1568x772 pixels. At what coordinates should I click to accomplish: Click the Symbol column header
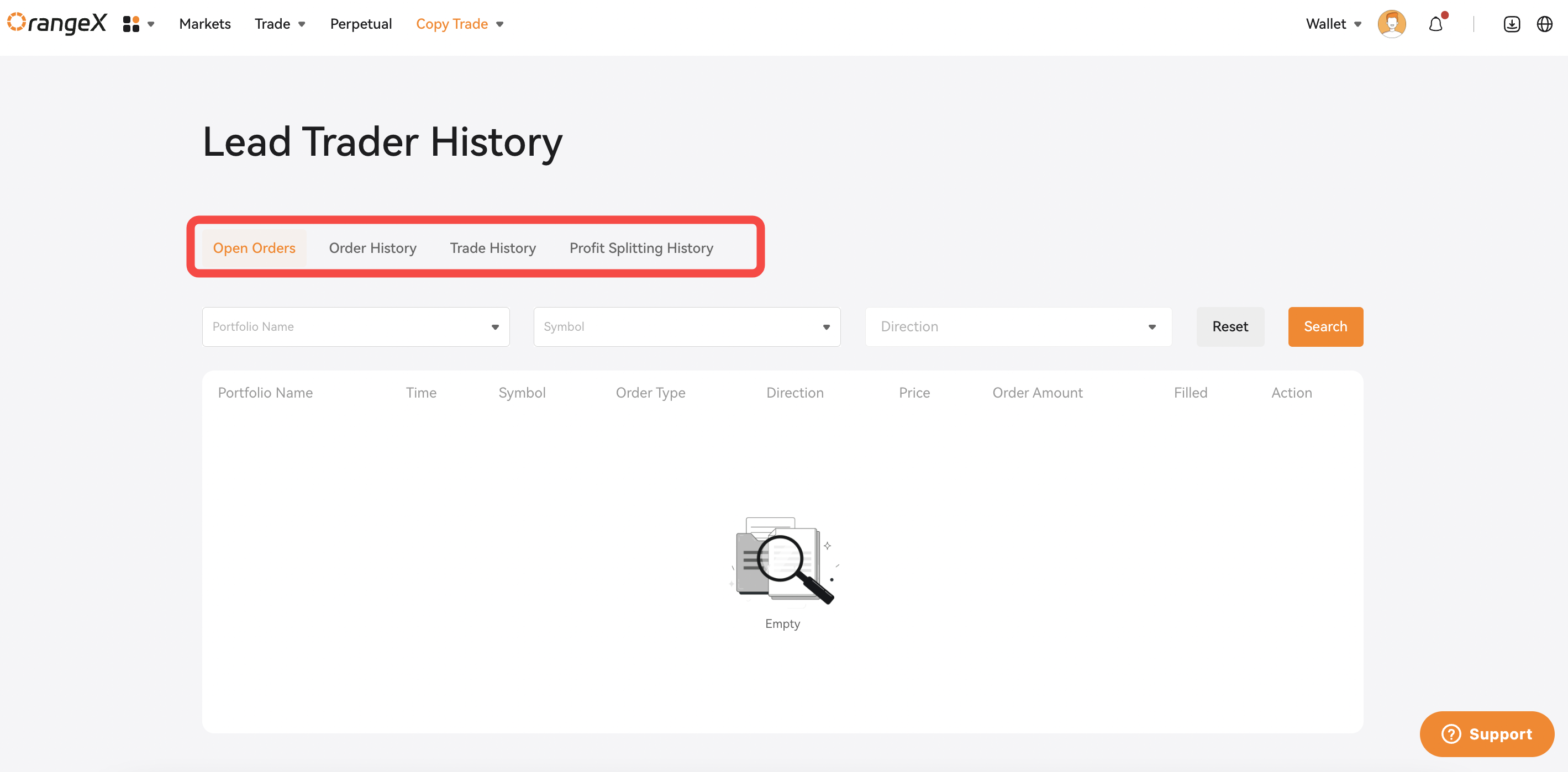click(x=522, y=393)
